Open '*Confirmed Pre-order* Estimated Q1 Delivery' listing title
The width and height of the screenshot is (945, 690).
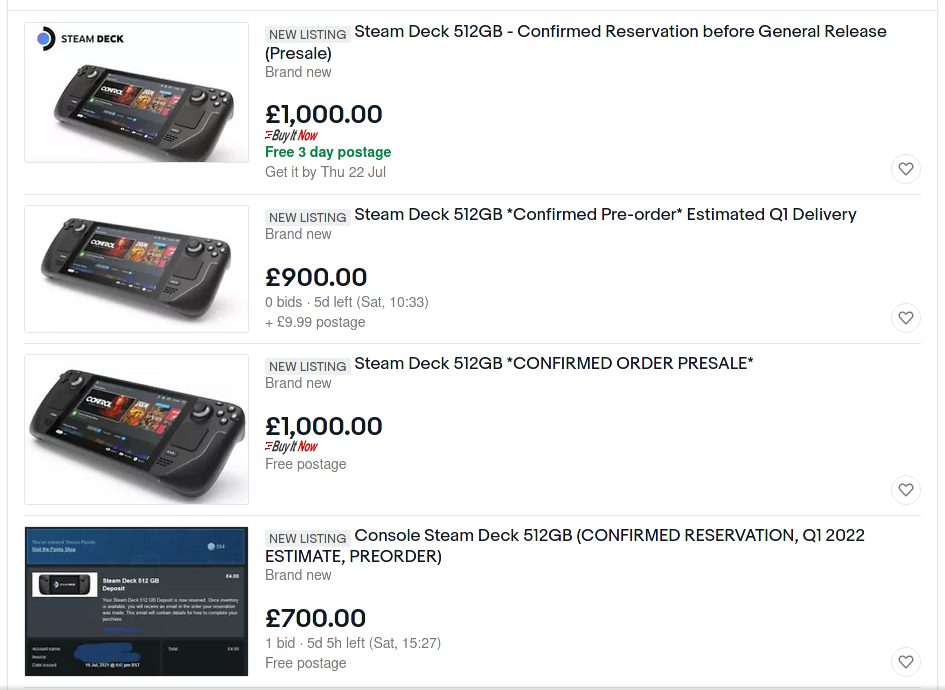[x=605, y=215]
